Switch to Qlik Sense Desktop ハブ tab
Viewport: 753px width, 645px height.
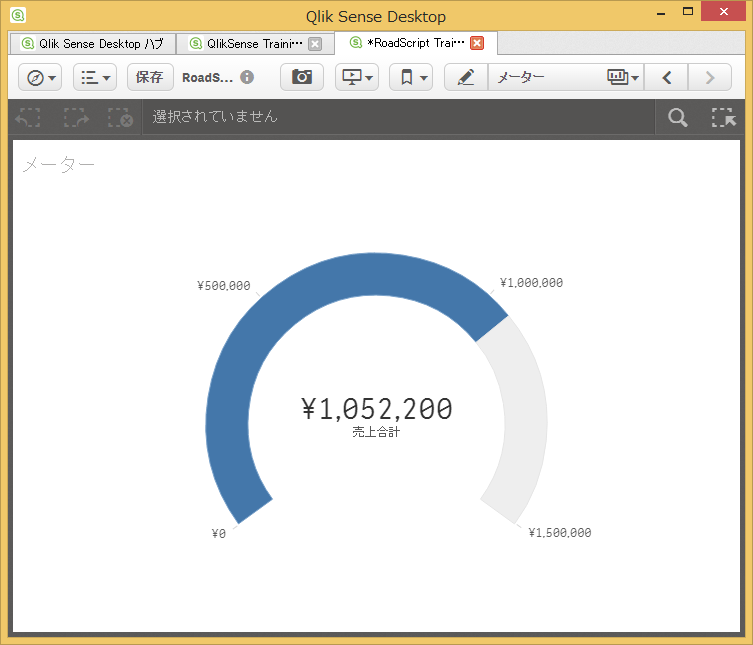click(93, 44)
